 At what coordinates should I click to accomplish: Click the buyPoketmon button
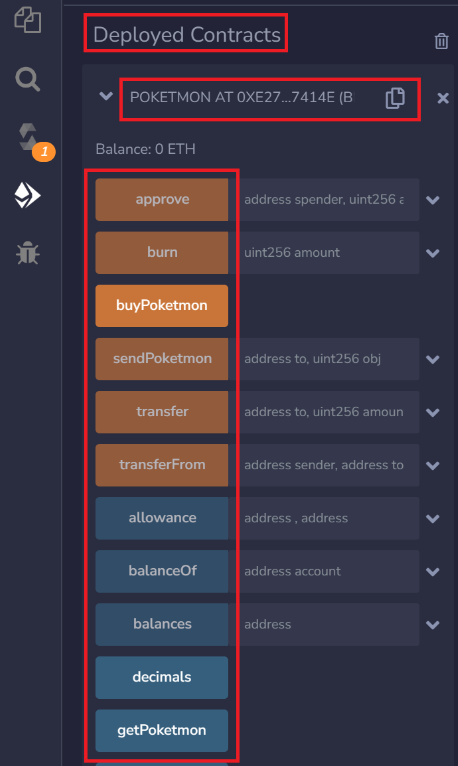tap(162, 306)
